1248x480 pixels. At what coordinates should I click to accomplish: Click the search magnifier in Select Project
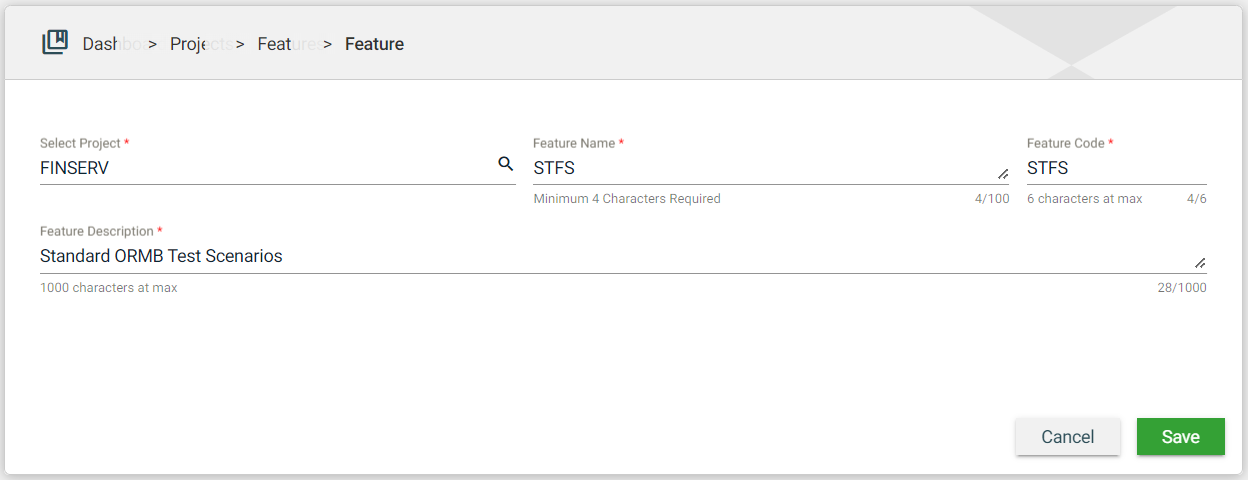[505, 164]
